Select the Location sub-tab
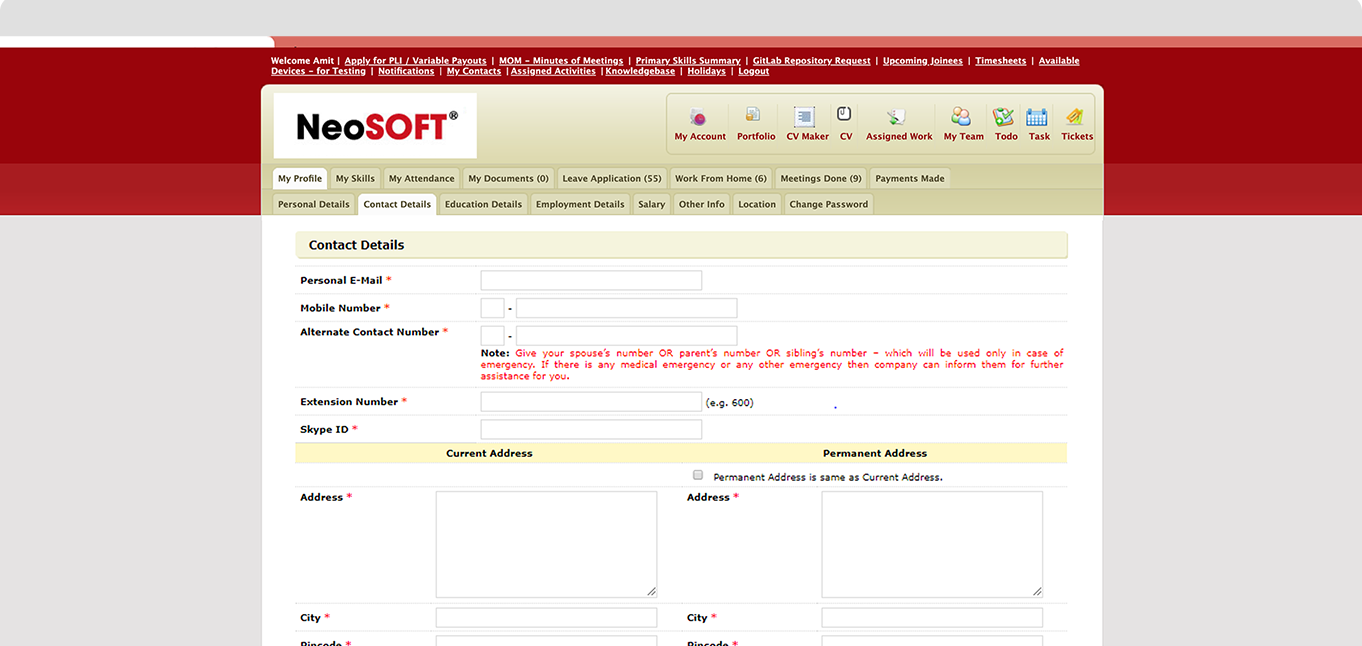The image size is (1362, 646). (x=757, y=204)
